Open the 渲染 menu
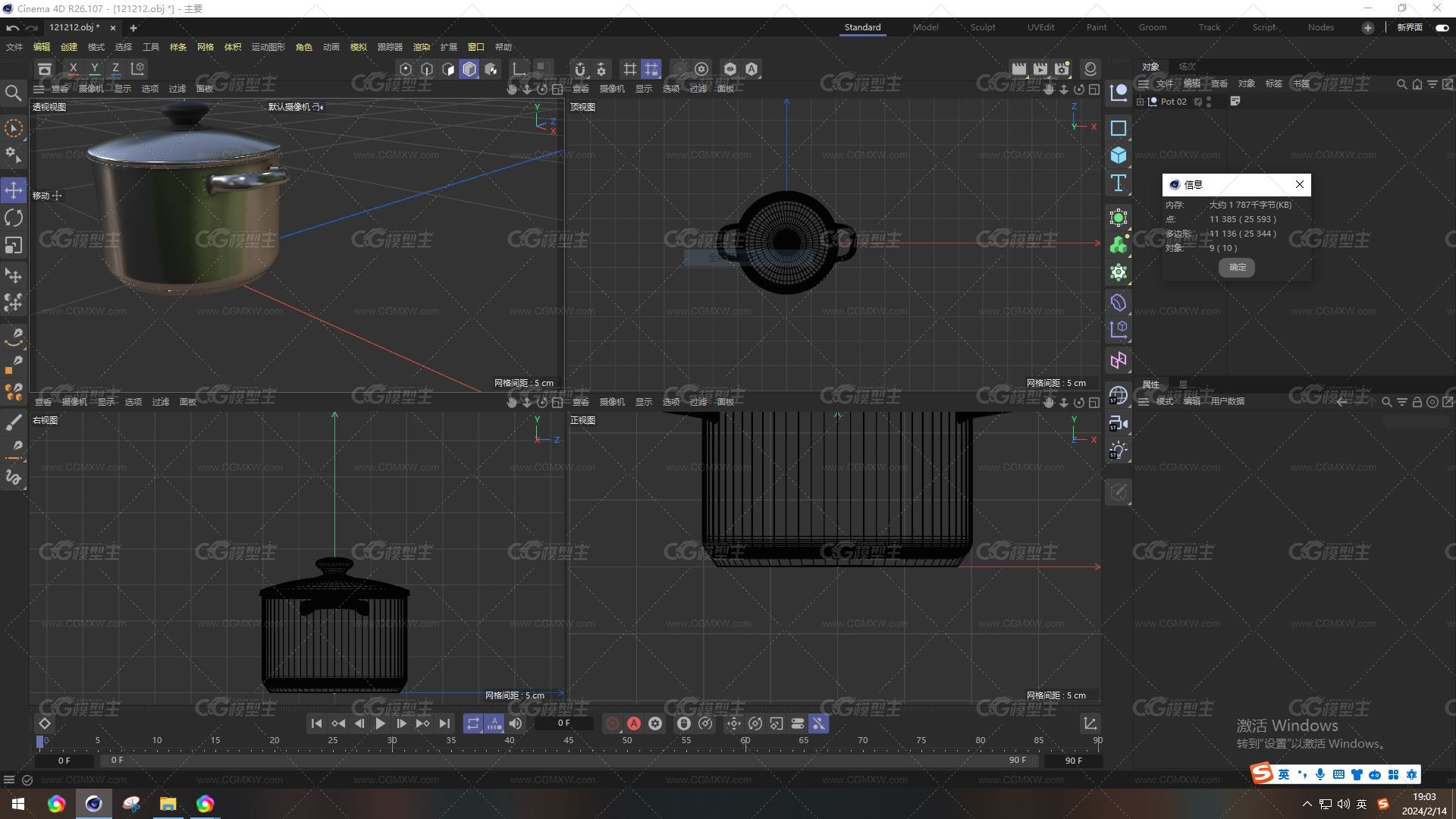 (422, 47)
